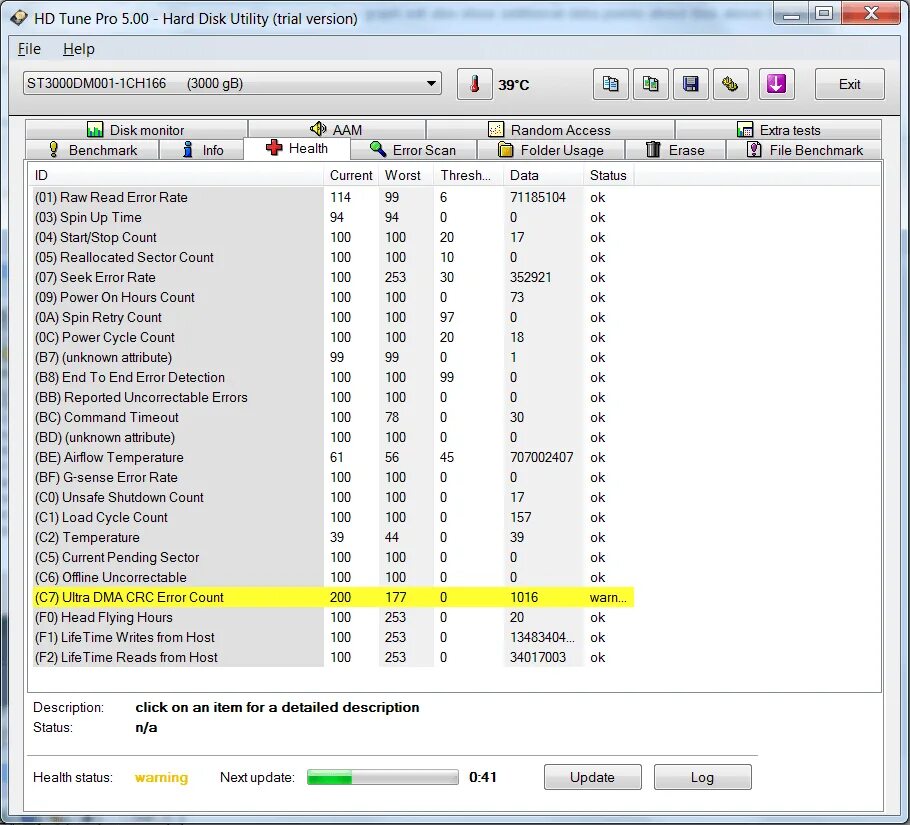Open the File Benchmark tab
The image size is (910, 825).
(804, 150)
